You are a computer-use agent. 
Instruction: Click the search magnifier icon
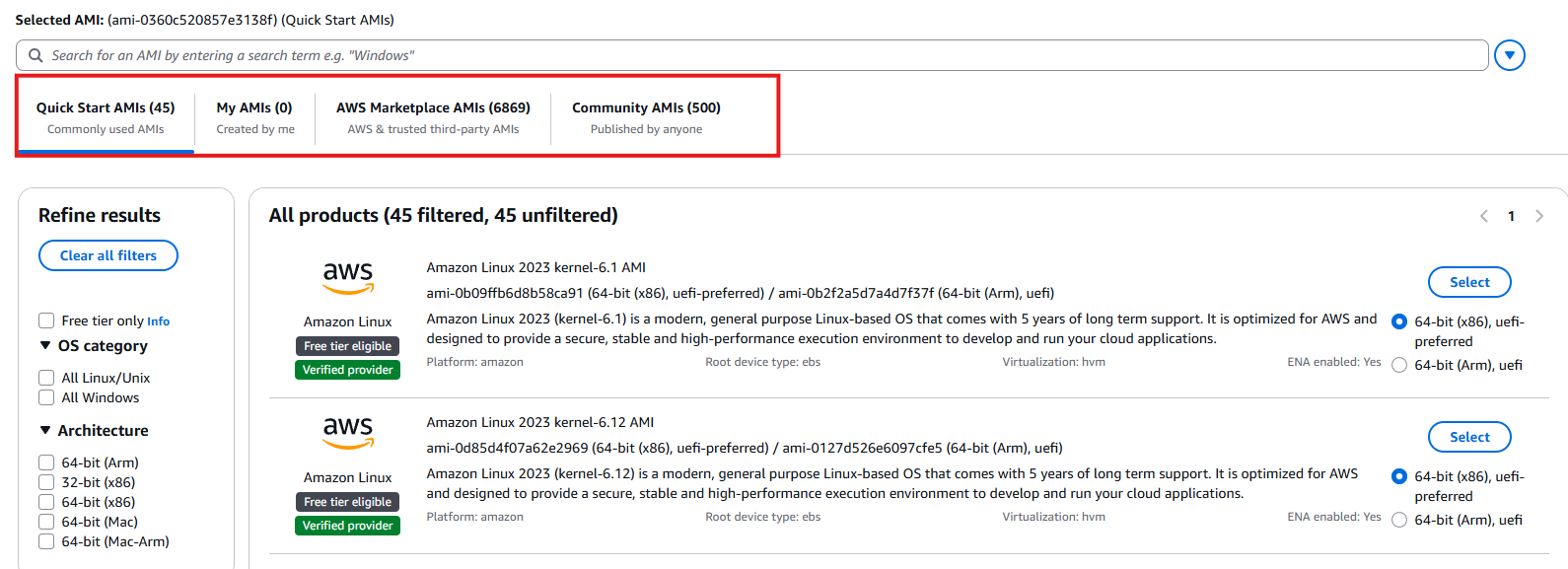coord(36,55)
